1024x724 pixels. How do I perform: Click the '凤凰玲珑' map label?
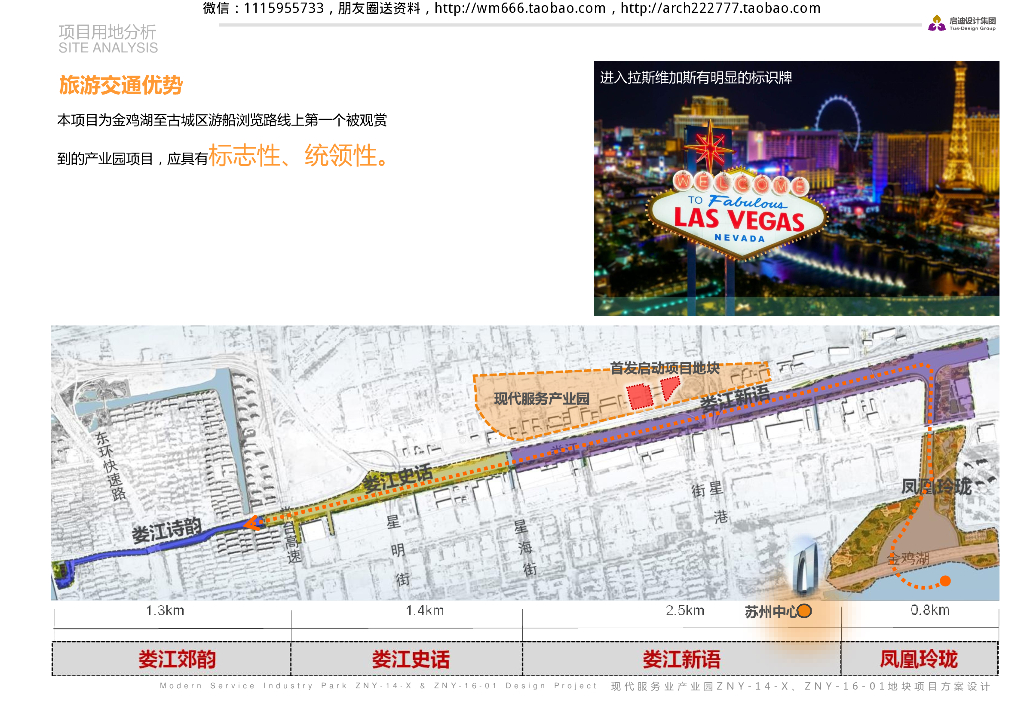pyautogui.click(x=936, y=486)
